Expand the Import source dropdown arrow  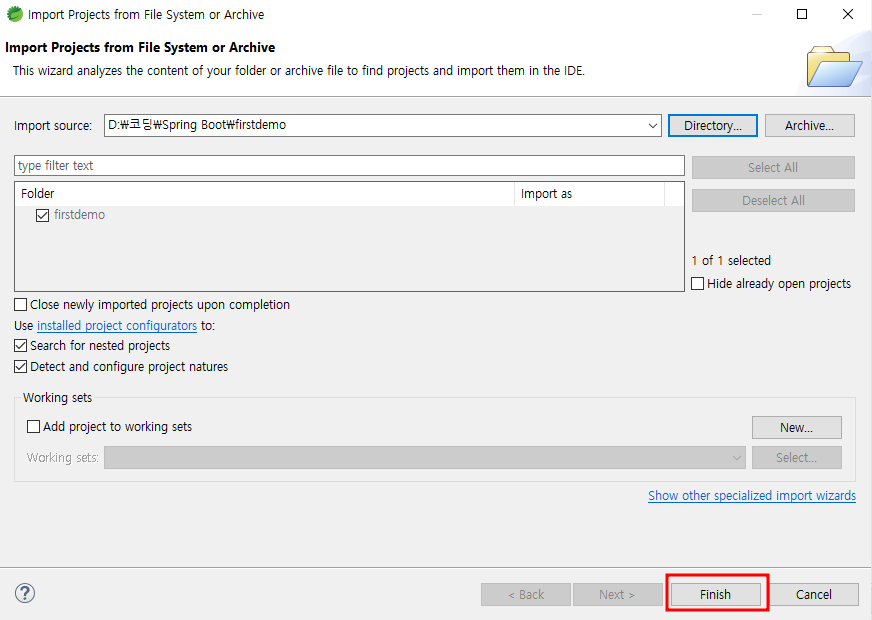[x=652, y=126]
